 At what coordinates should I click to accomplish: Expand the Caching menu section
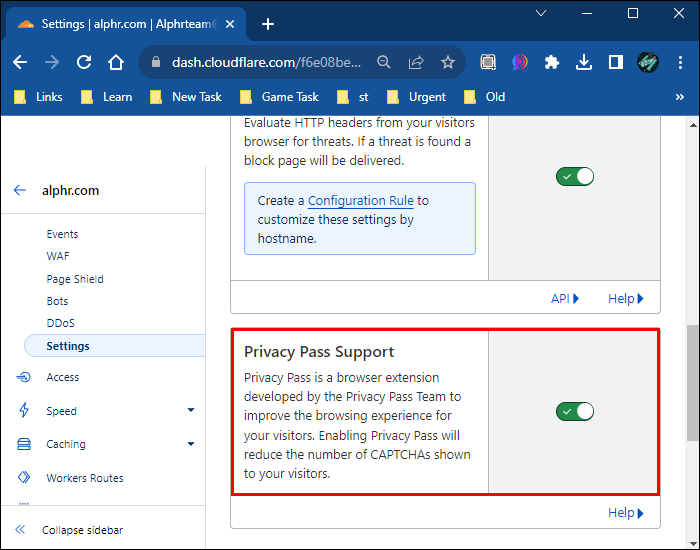click(x=190, y=444)
